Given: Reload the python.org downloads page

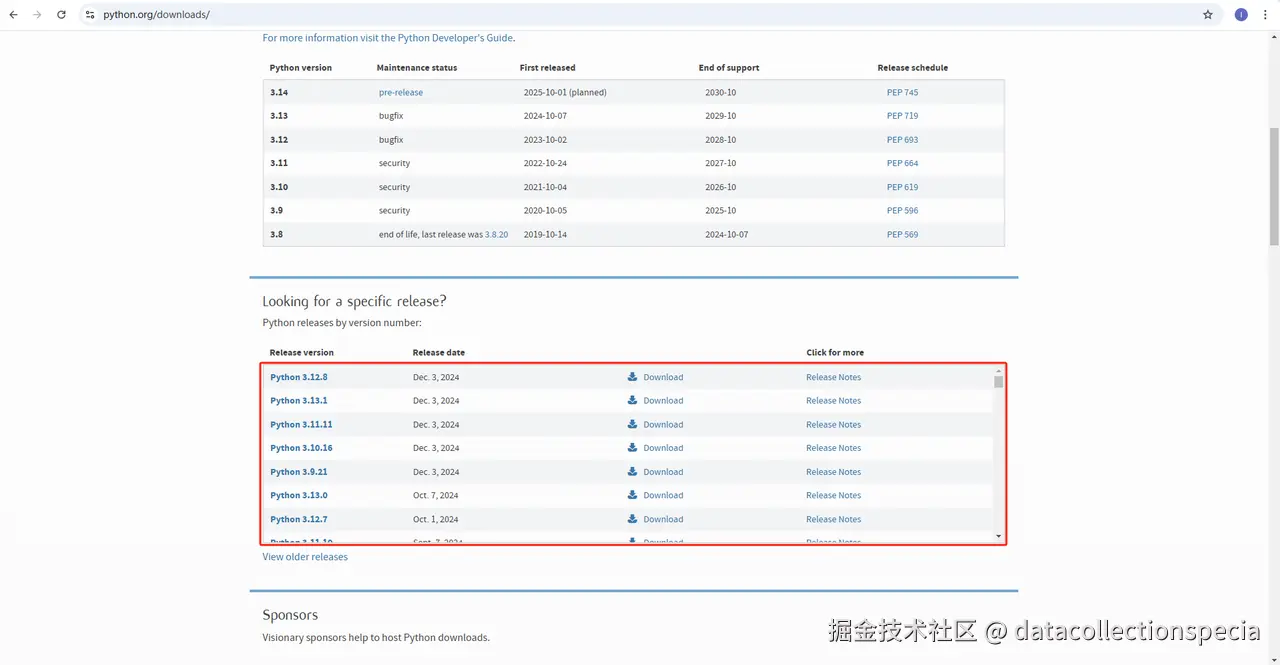Looking at the screenshot, I should click(62, 15).
